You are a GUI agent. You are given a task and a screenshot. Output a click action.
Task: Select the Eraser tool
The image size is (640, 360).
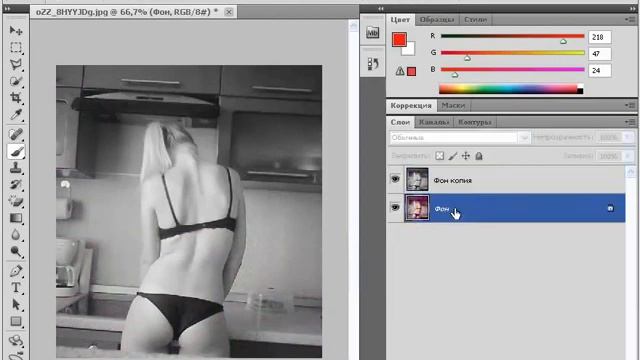coord(16,201)
